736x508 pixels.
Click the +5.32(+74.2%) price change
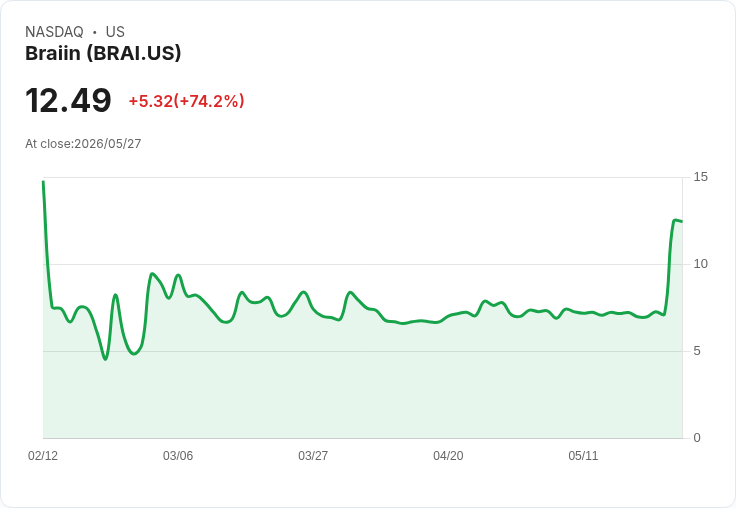(x=186, y=101)
